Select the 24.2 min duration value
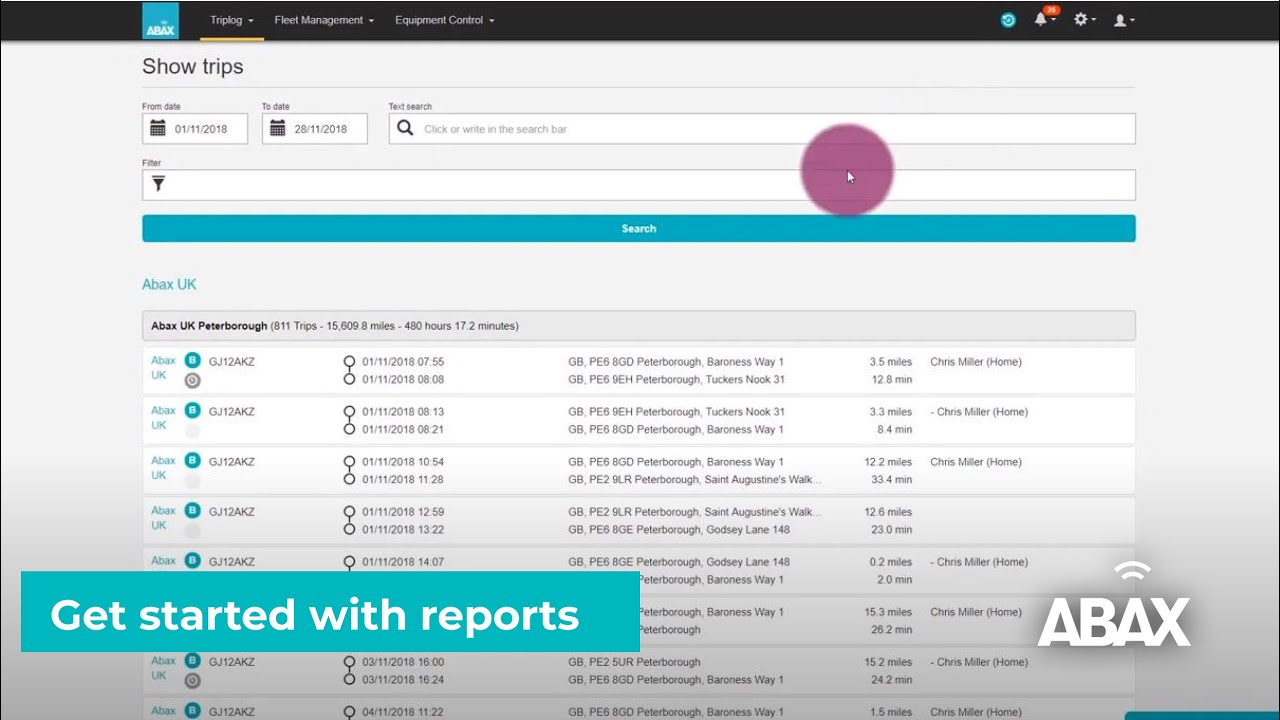Viewport: 1280px width, 720px height. pos(891,680)
